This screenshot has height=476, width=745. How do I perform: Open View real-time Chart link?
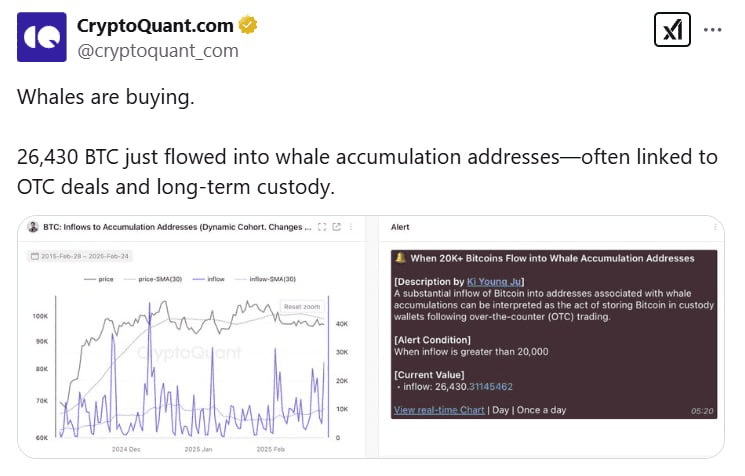click(x=439, y=410)
